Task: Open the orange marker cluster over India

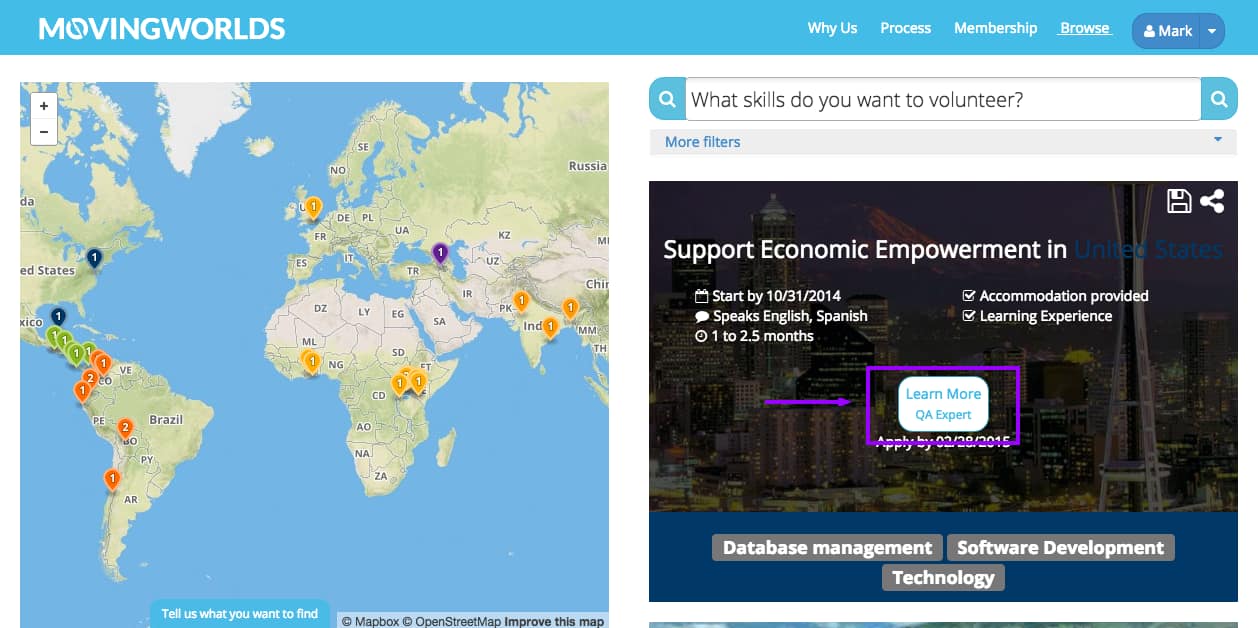Action: (548, 326)
